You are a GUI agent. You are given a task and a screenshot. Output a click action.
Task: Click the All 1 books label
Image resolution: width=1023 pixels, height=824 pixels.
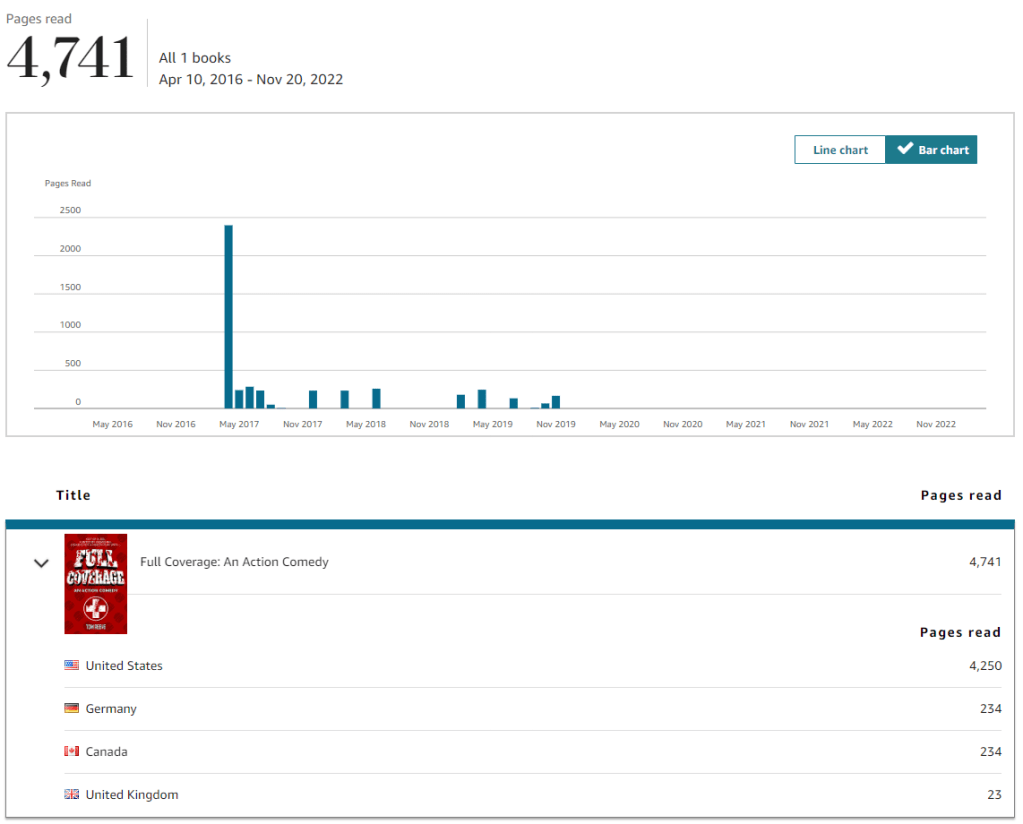pyautogui.click(x=195, y=58)
